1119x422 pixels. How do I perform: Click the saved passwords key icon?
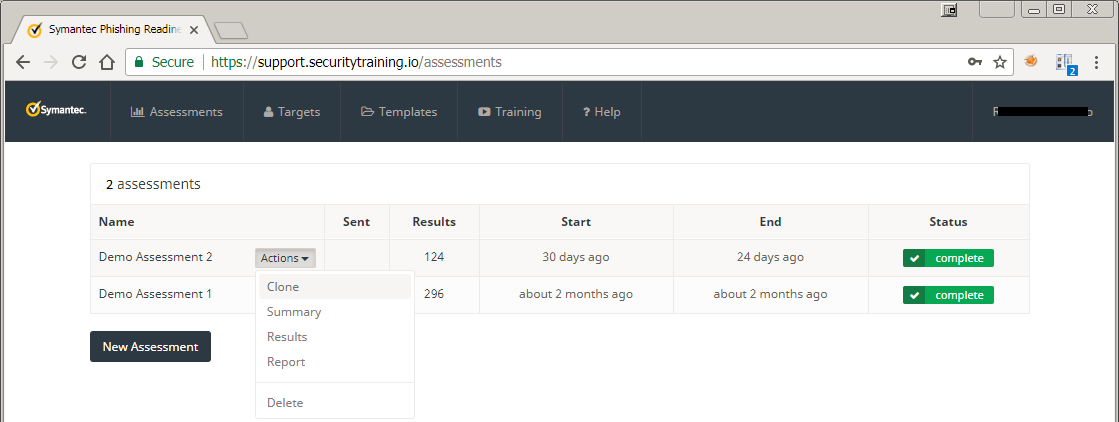tap(975, 62)
